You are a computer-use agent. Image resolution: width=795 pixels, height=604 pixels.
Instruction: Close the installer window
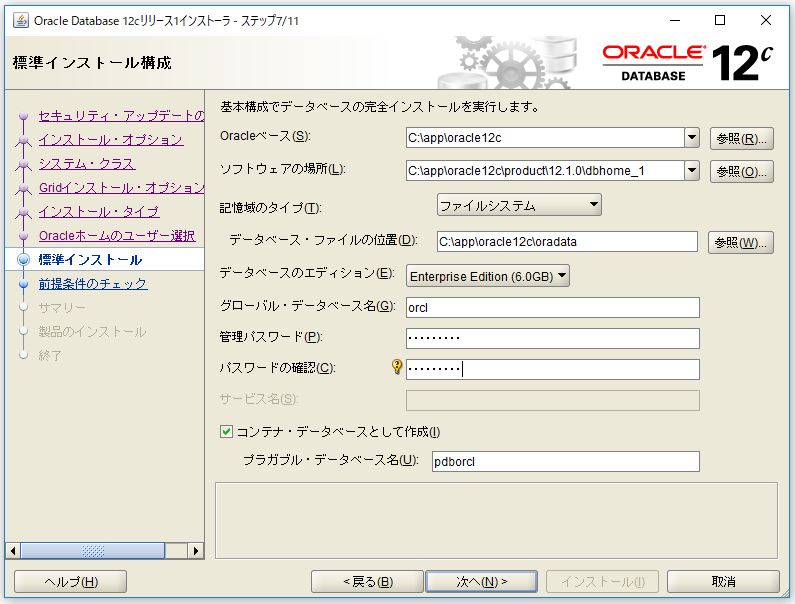coord(766,20)
